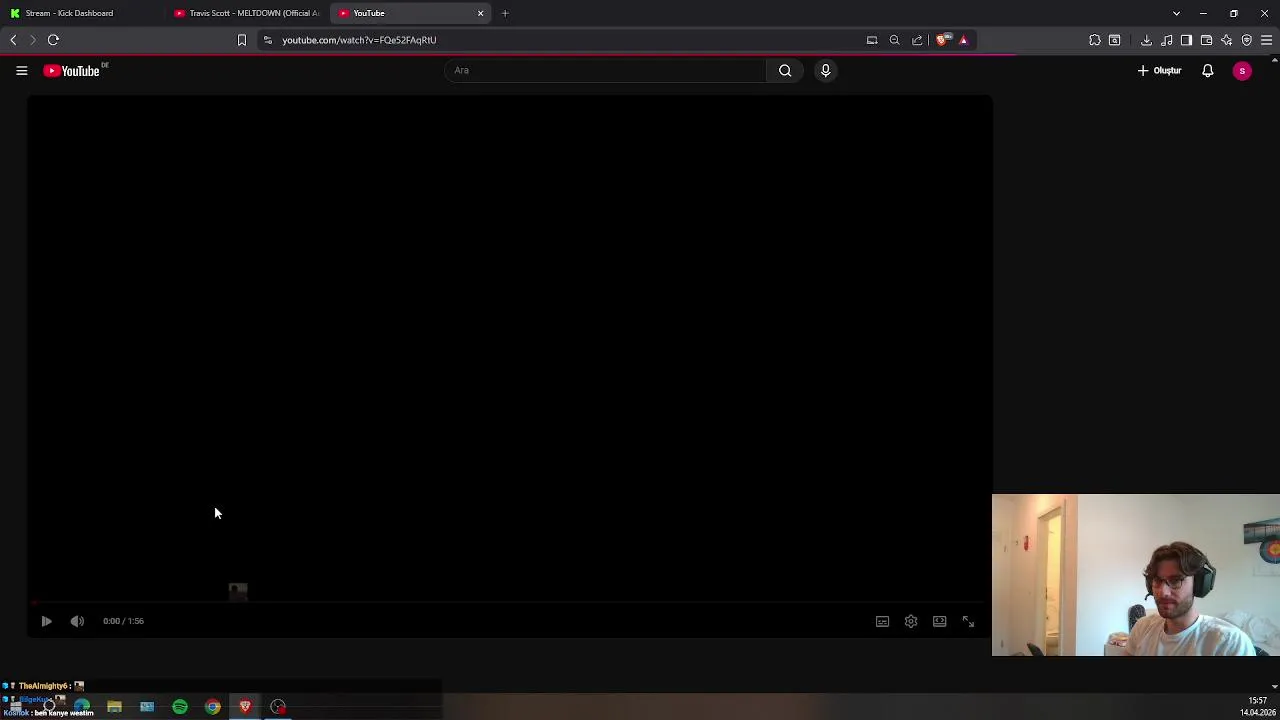Viewport: 1280px width, 720px height.
Task: Open the find-in-page search panel icon beside the puzzle icon
Action: (1114, 40)
